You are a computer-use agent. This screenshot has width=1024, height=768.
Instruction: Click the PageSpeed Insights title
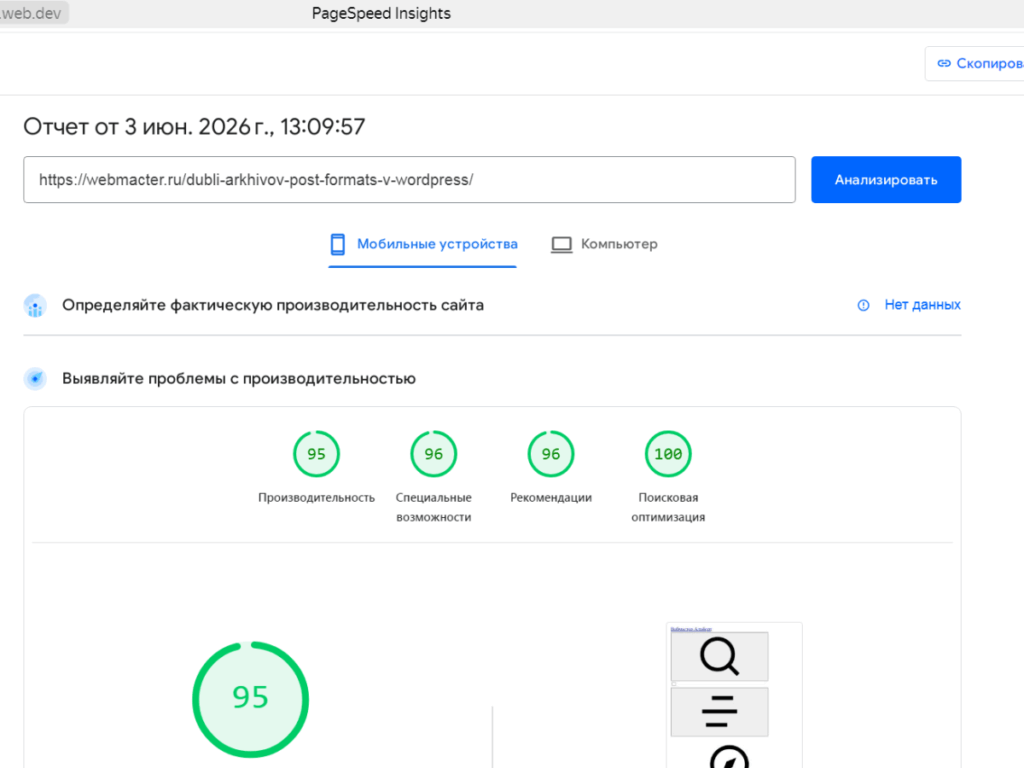[381, 13]
